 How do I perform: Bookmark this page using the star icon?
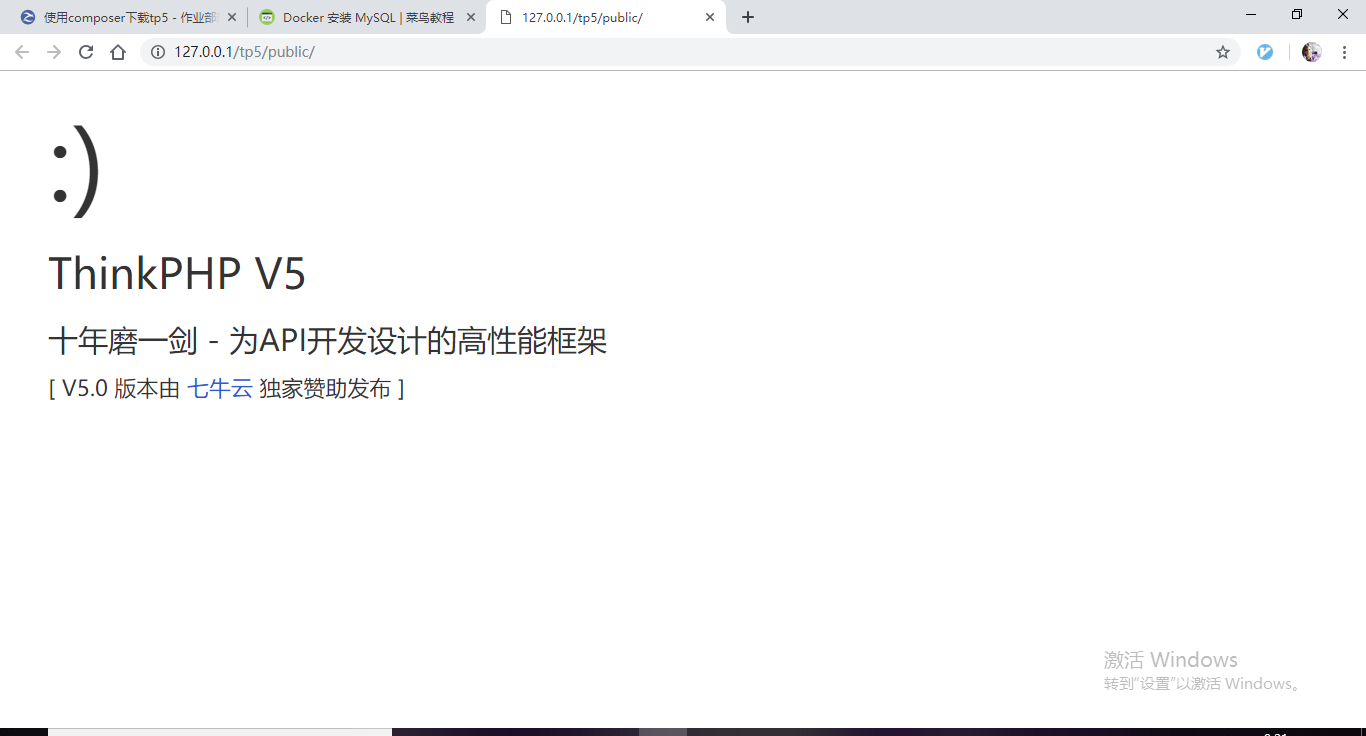tap(1223, 51)
